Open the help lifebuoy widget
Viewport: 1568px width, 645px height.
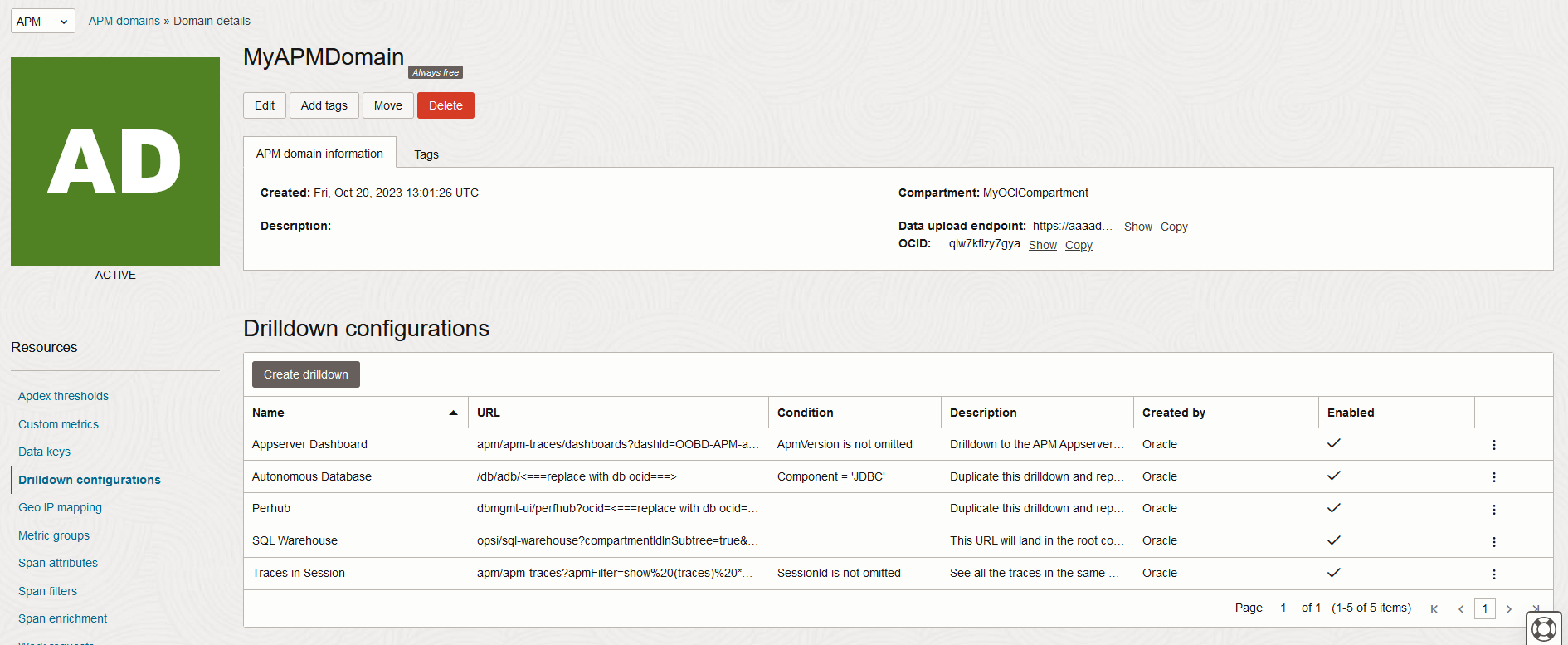(x=1543, y=628)
